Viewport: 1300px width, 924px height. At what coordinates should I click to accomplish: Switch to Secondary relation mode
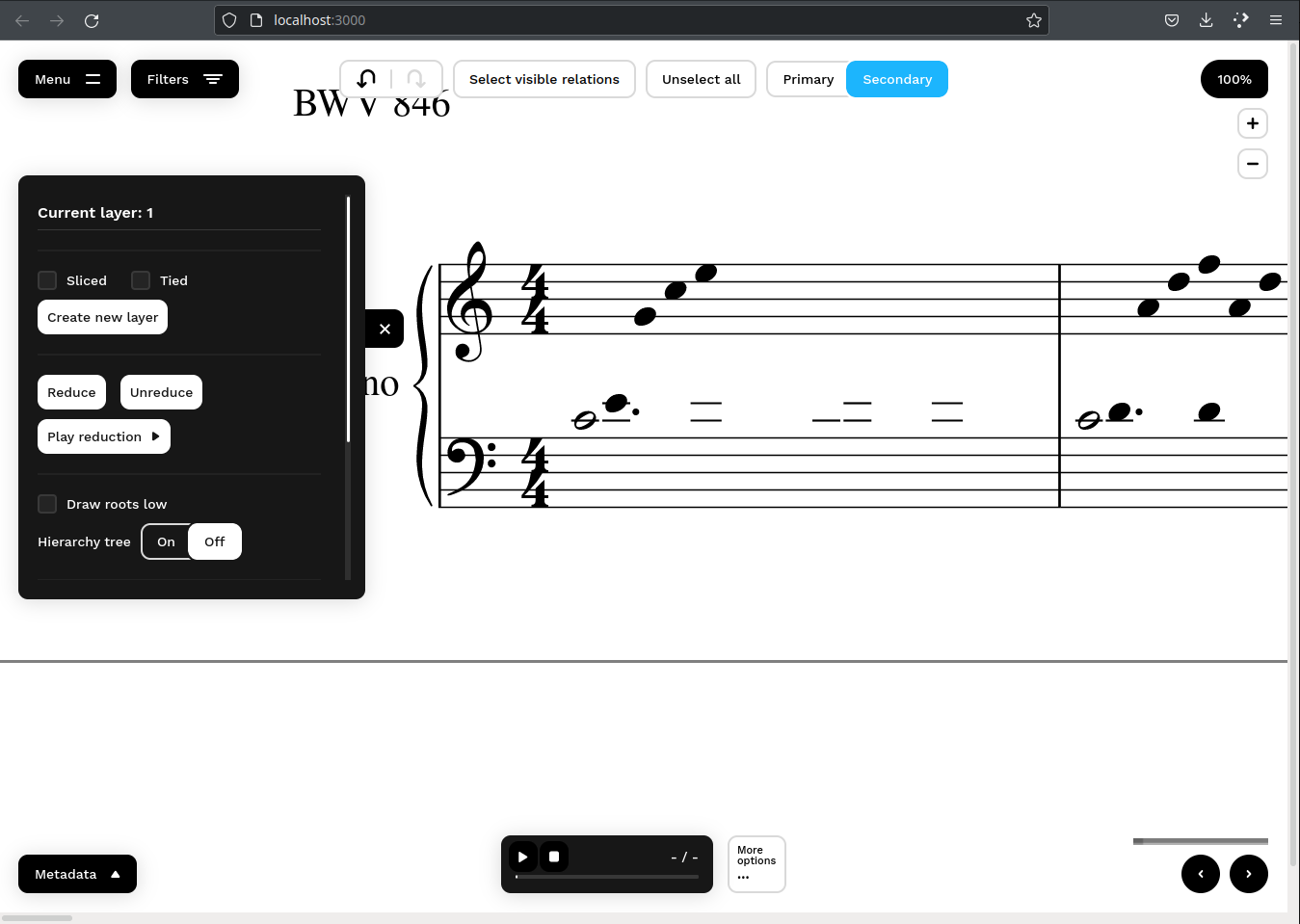click(x=897, y=79)
